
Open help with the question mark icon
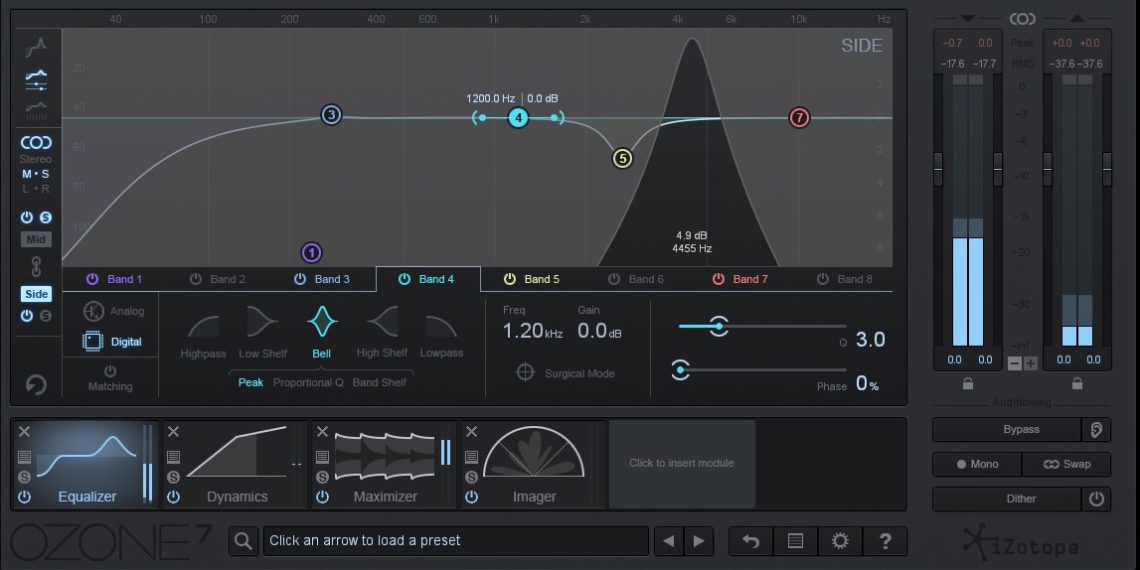click(885, 541)
